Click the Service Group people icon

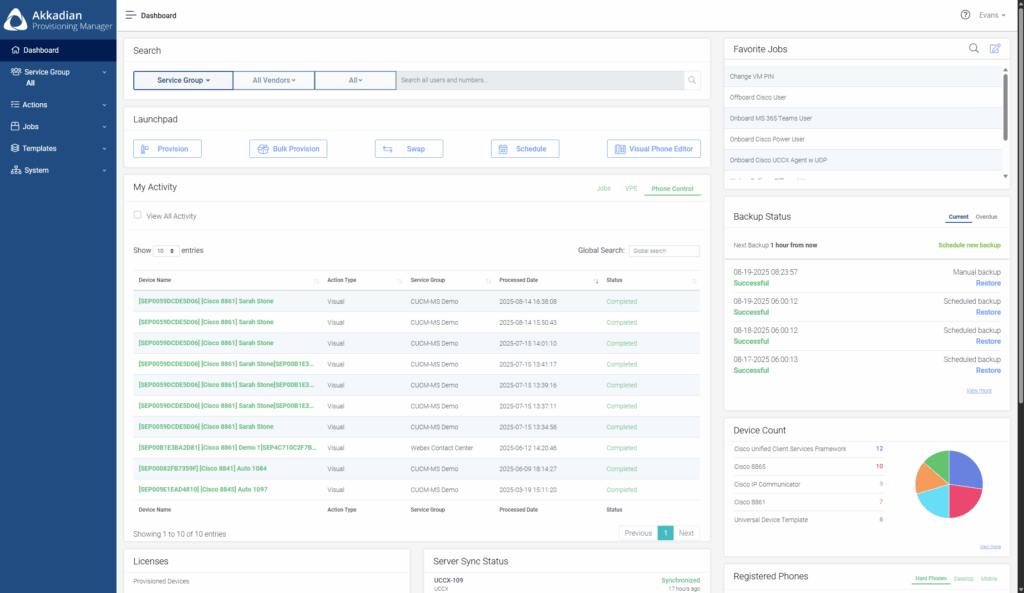[16, 72]
